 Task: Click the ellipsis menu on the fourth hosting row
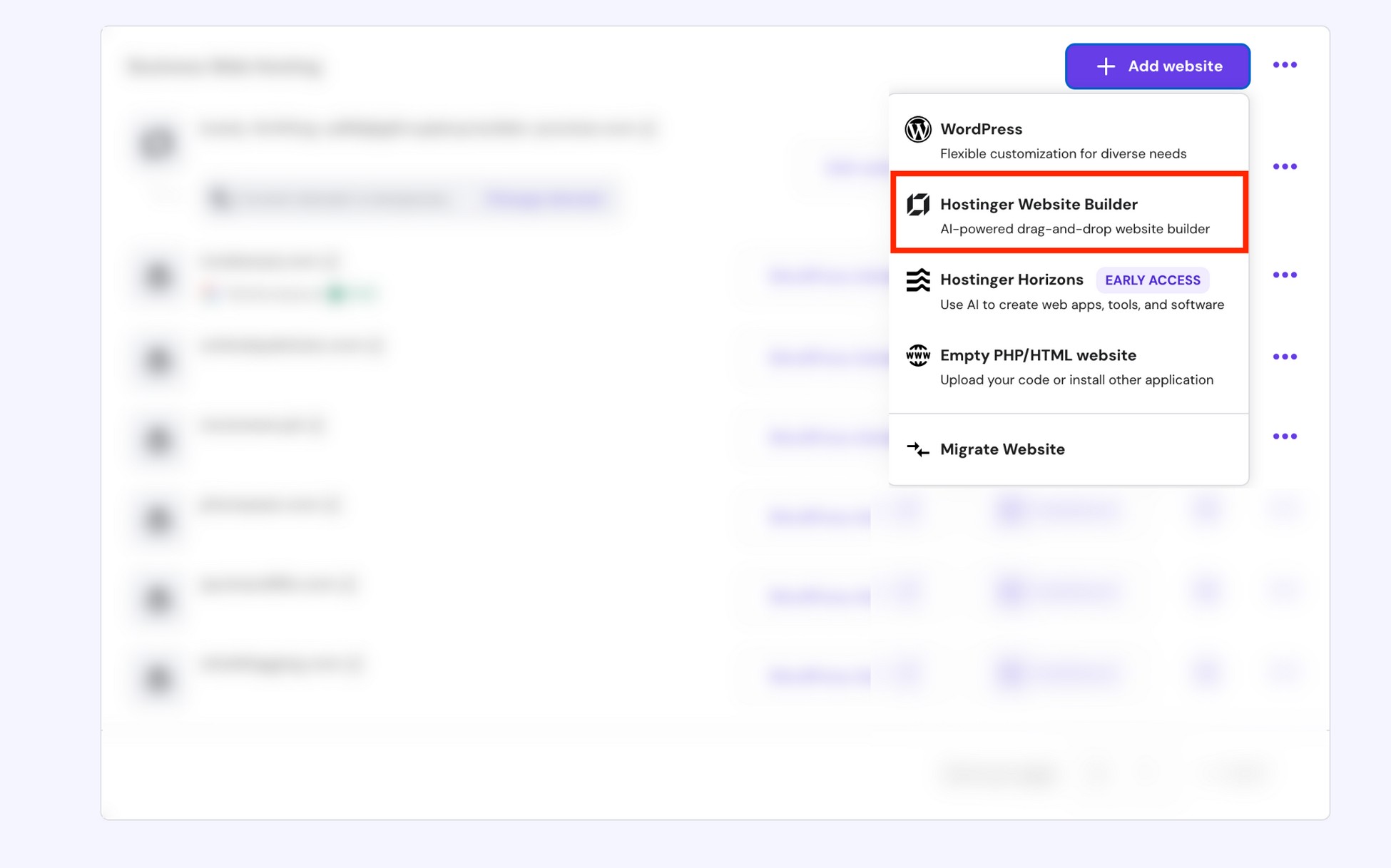point(1285,357)
